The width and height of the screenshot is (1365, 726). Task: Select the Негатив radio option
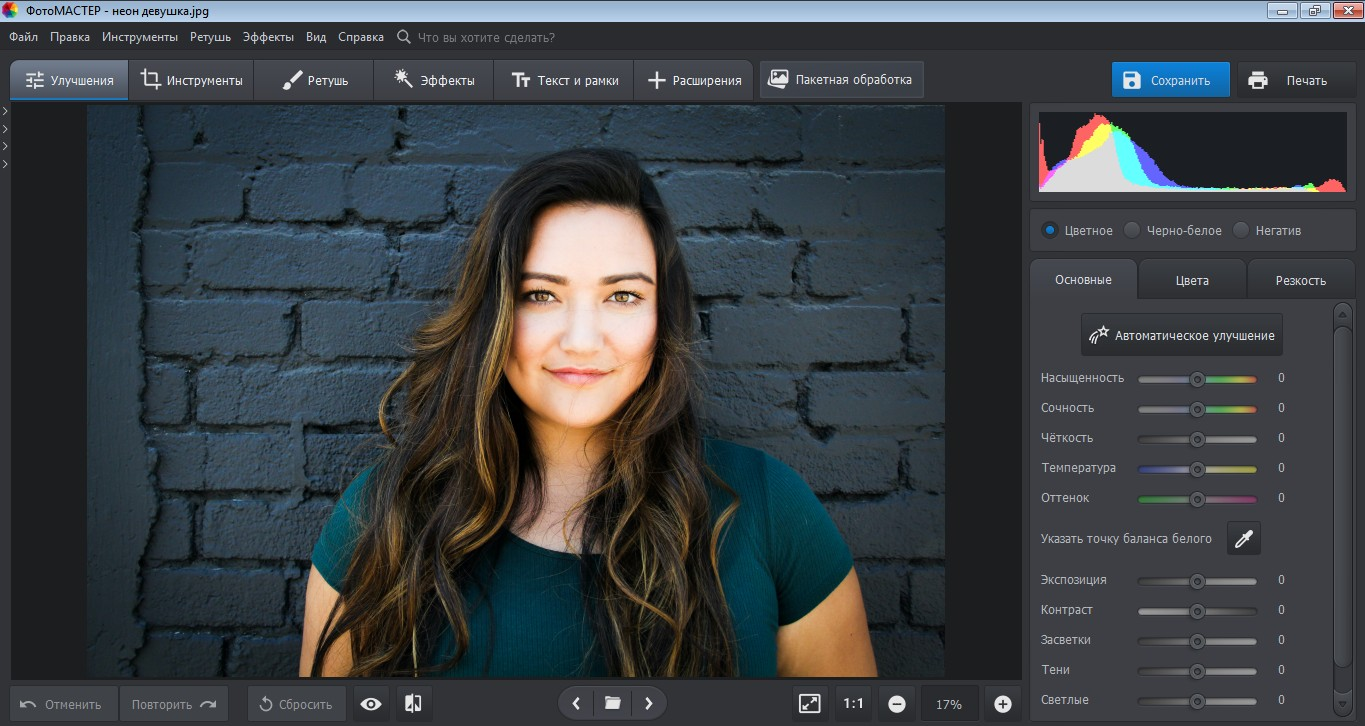[x=1241, y=230]
